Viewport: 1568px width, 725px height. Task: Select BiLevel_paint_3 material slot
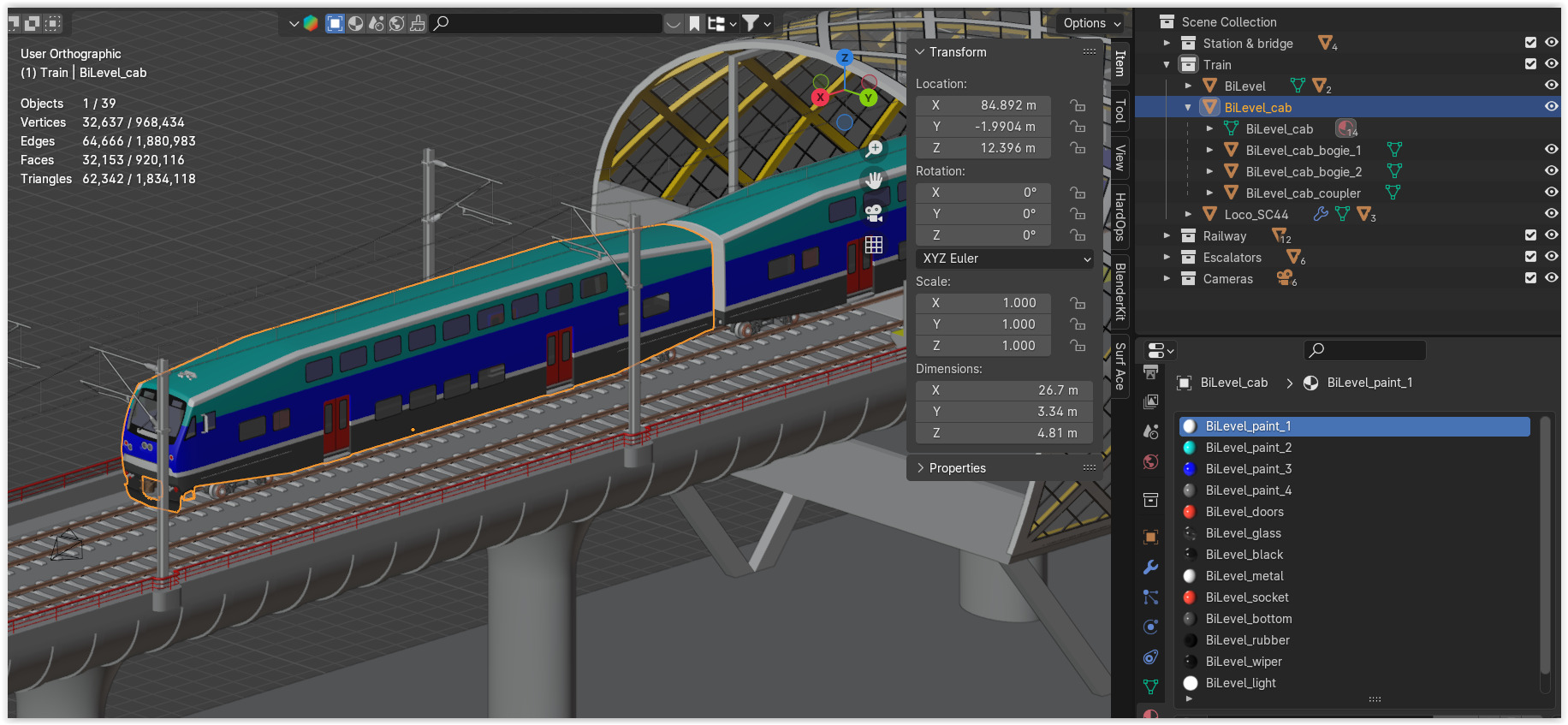point(1355,469)
